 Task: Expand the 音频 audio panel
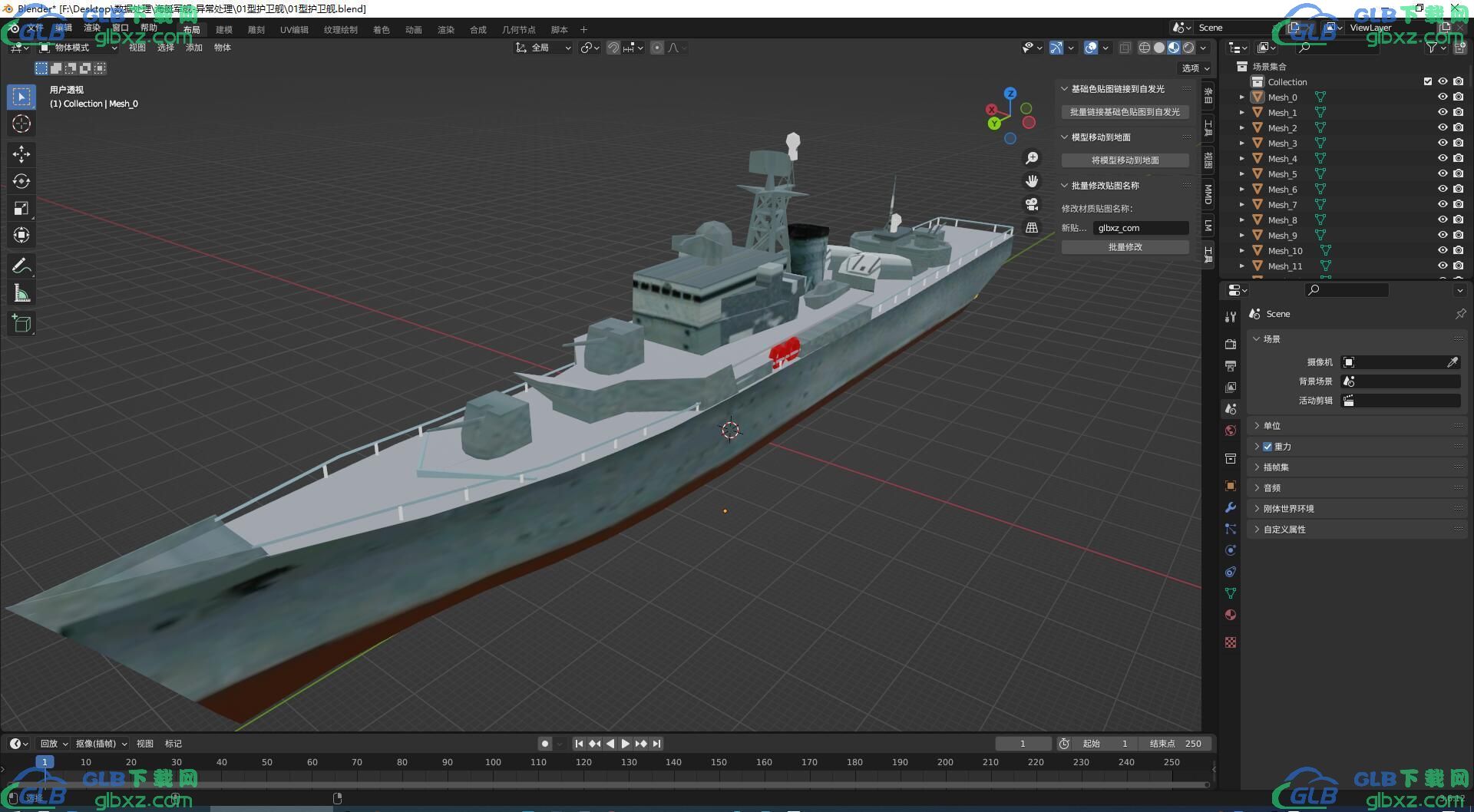[1357, 488]
